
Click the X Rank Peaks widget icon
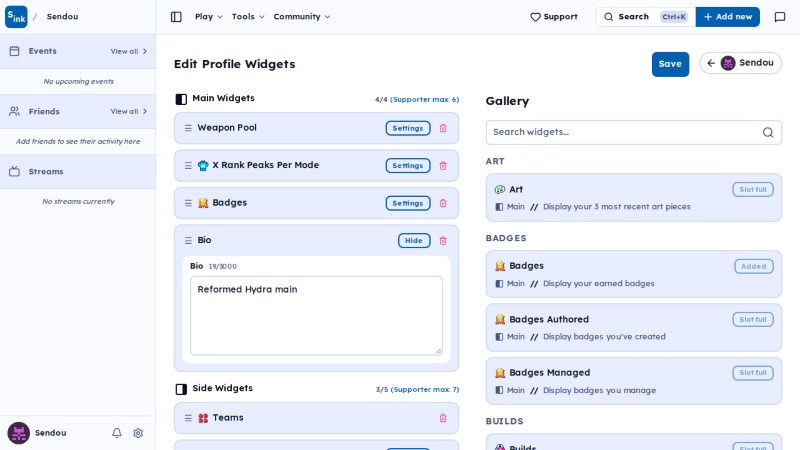(203, 166)
